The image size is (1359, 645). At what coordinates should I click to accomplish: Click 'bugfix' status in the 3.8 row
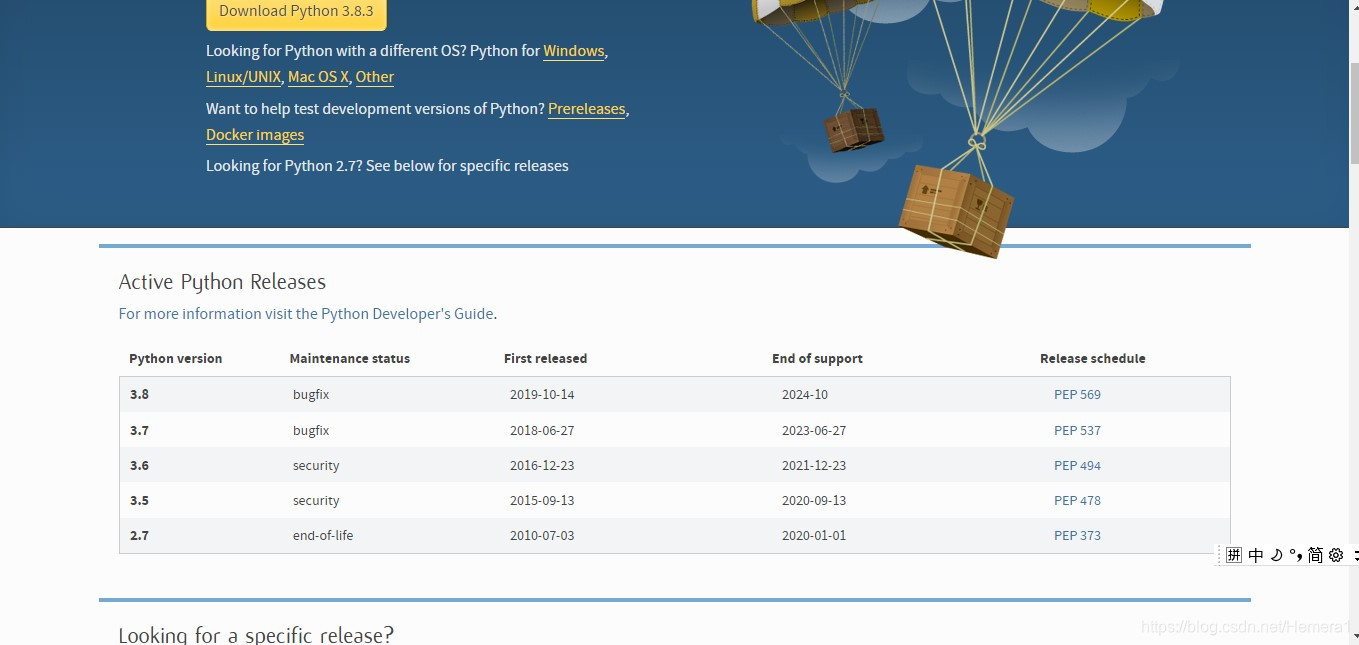click(x=311, y=395)
